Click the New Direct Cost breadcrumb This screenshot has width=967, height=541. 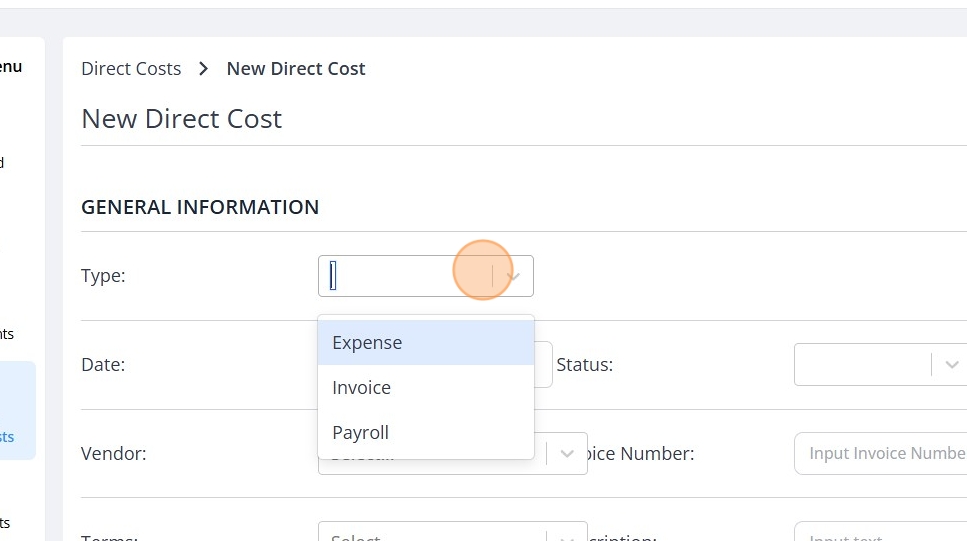pos(296,69)
